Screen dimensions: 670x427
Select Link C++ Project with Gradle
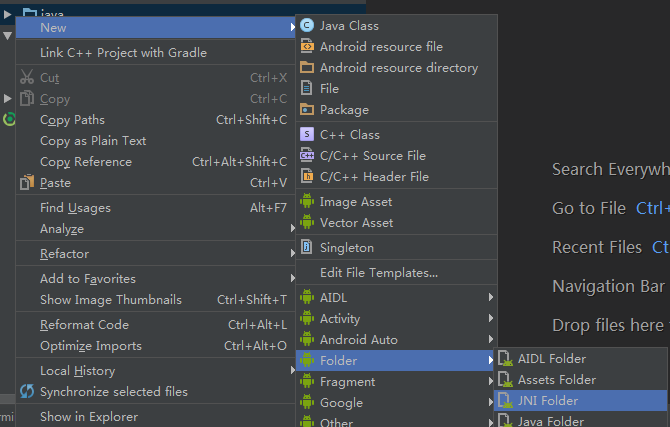click(156, 52)
